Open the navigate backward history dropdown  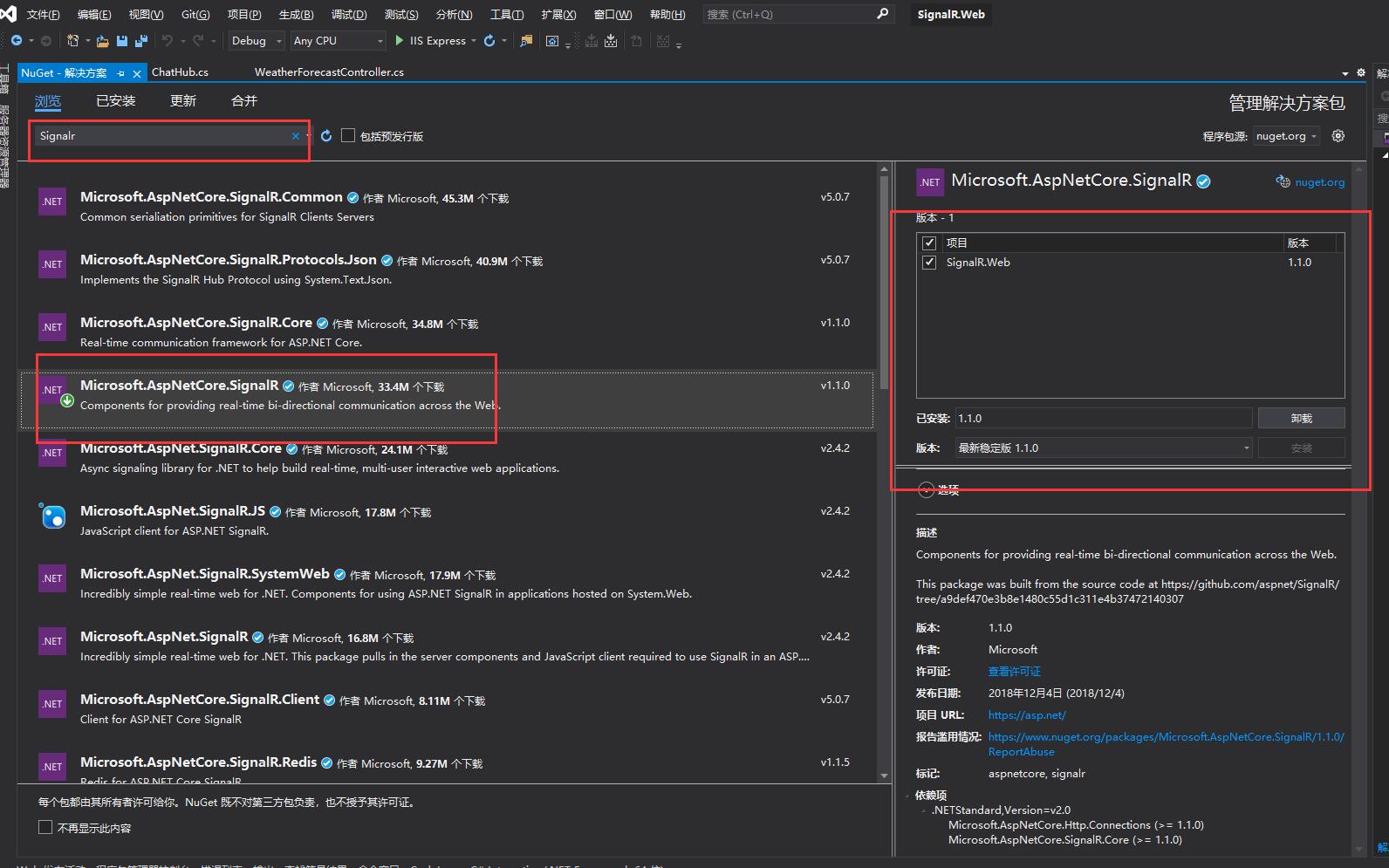(x=31, y=41)
